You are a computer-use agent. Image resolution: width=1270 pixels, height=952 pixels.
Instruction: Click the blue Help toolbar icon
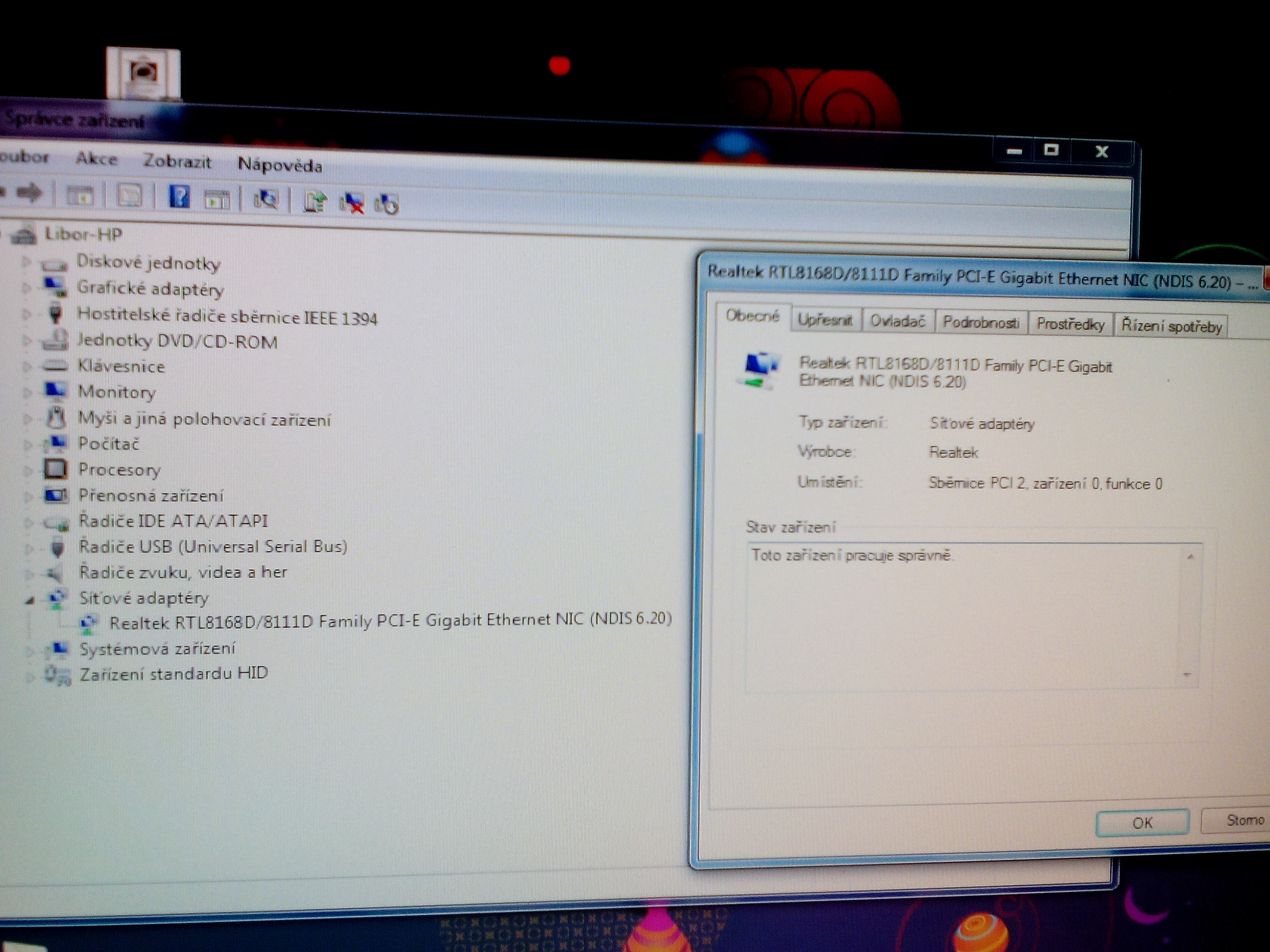[179, 197]
